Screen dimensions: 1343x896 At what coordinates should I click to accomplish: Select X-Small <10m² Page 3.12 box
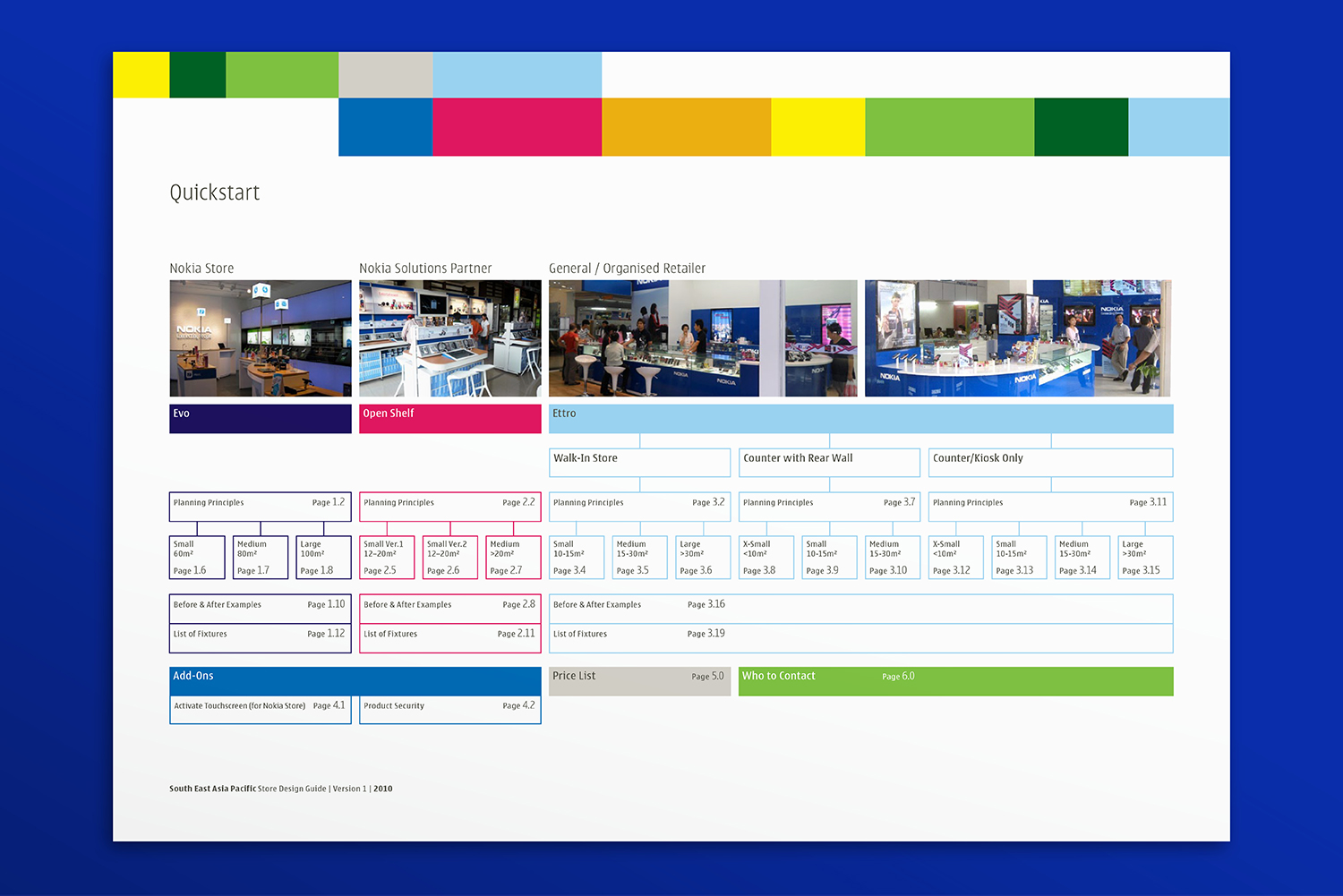(956, 558)
